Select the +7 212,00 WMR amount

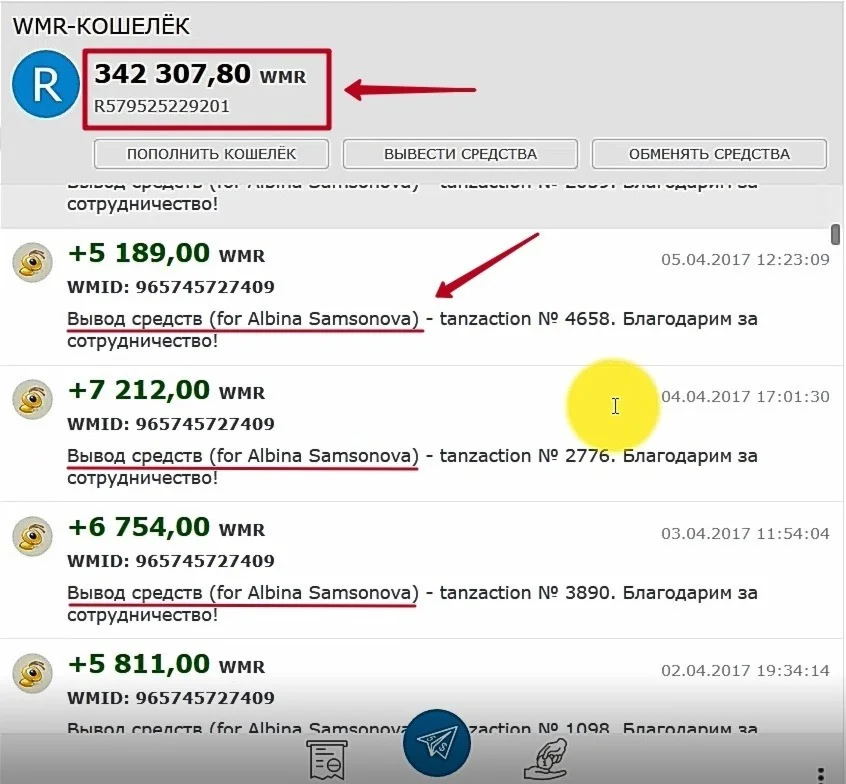(166, 390)
